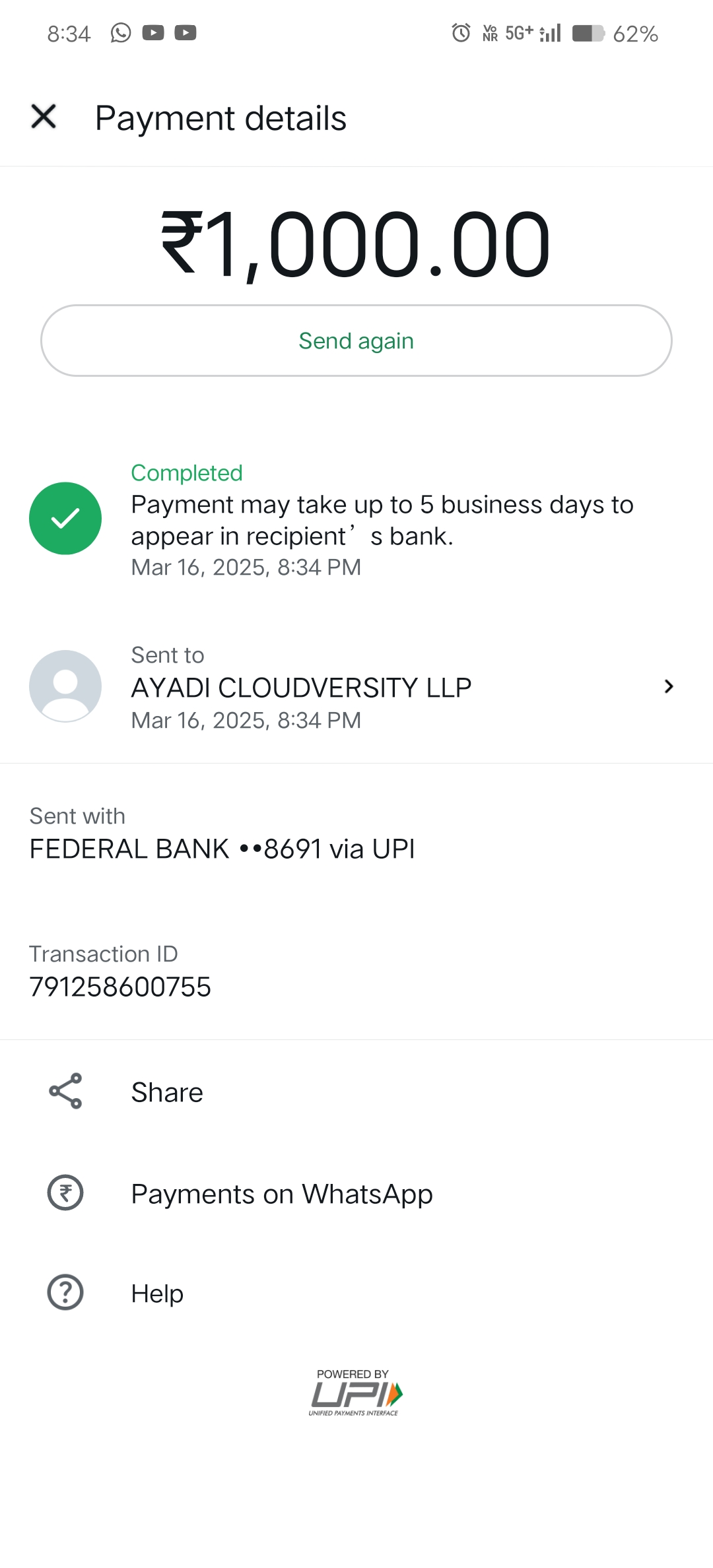Screen dimensions: 713x1568
Task: Tap the WhatsApp status bar icon
Action: coord(121,33)
